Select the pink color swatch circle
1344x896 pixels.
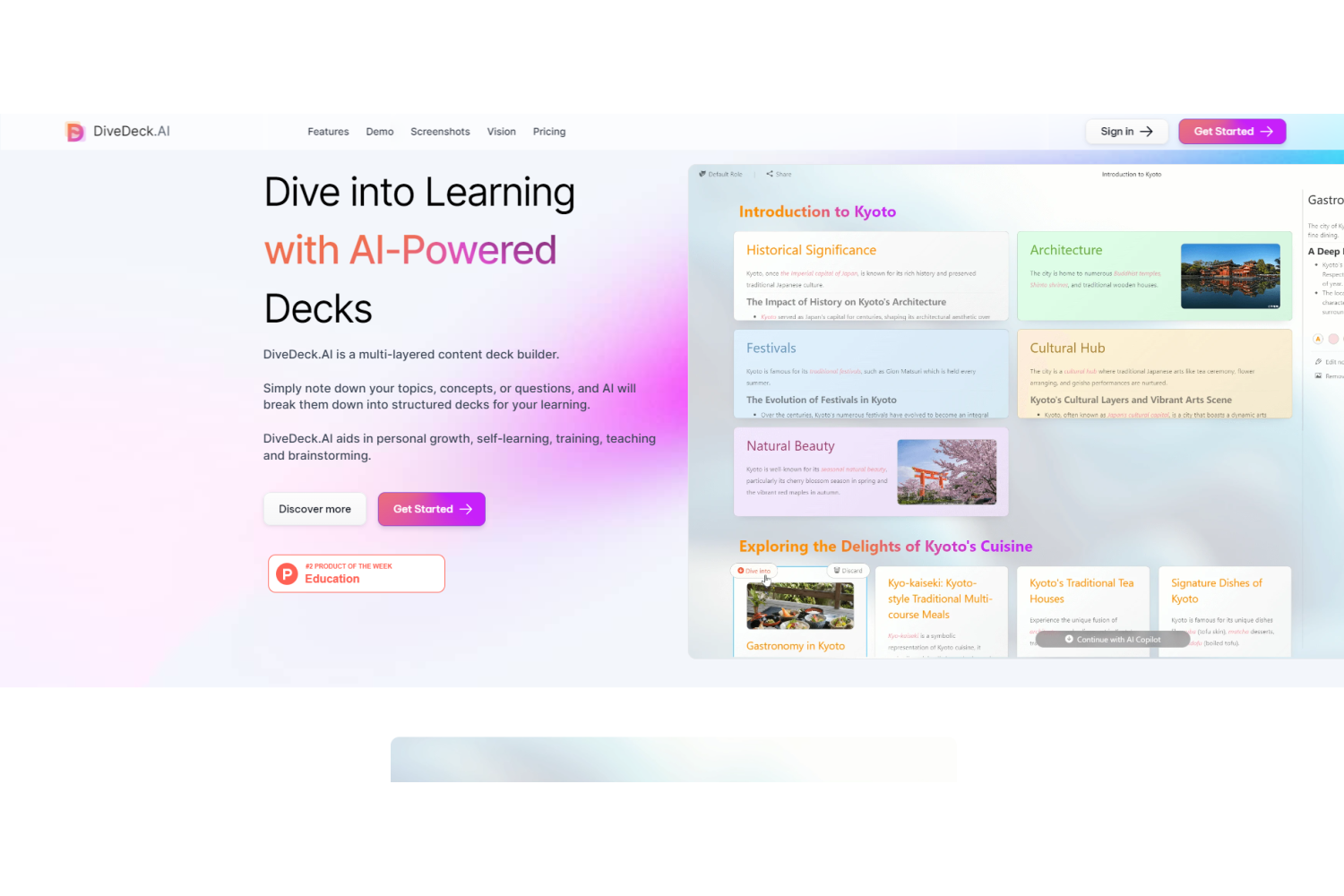click(1333, 339)
